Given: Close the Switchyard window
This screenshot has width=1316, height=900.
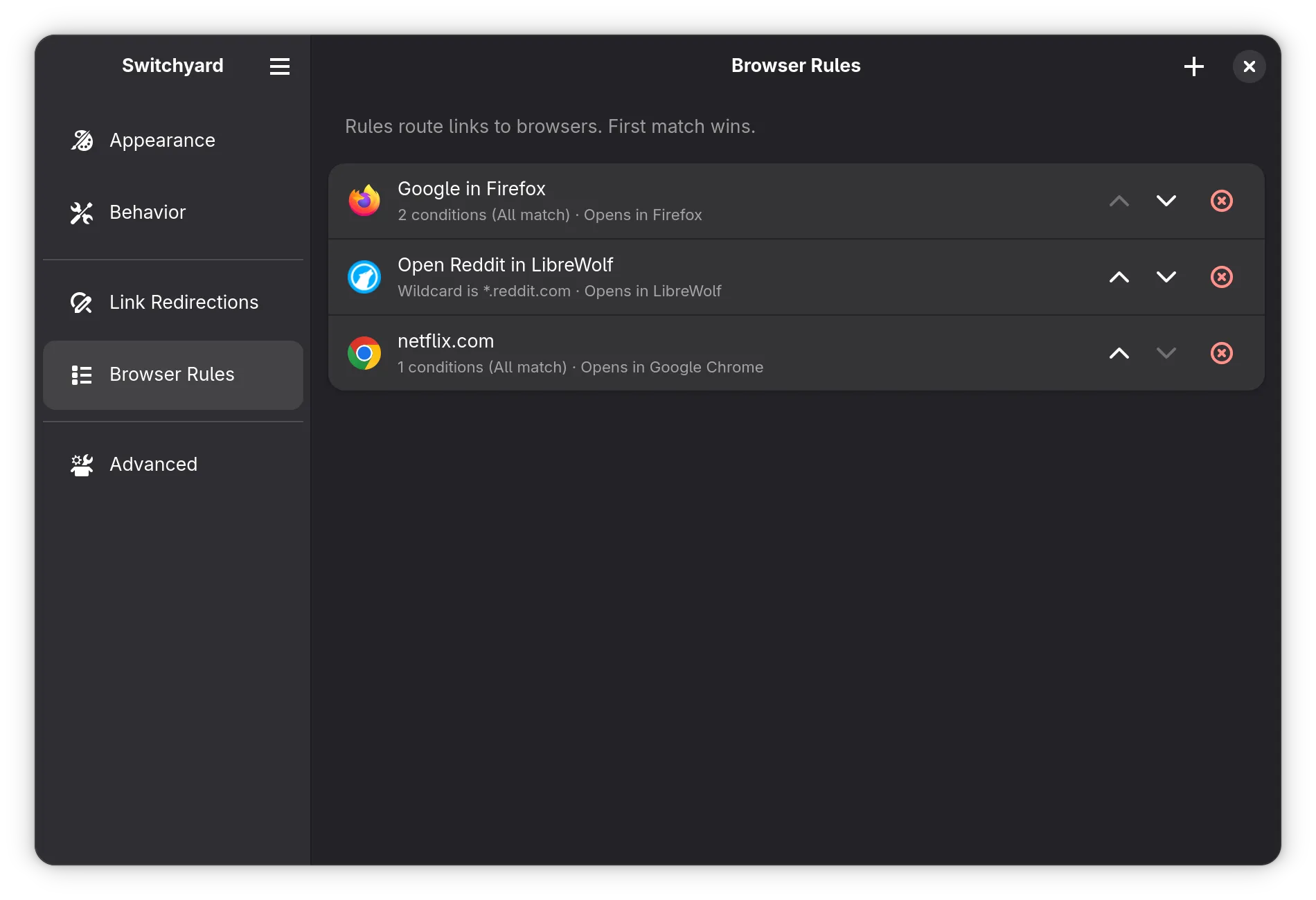Looking at the screenshot, I should coord(1250,66).
